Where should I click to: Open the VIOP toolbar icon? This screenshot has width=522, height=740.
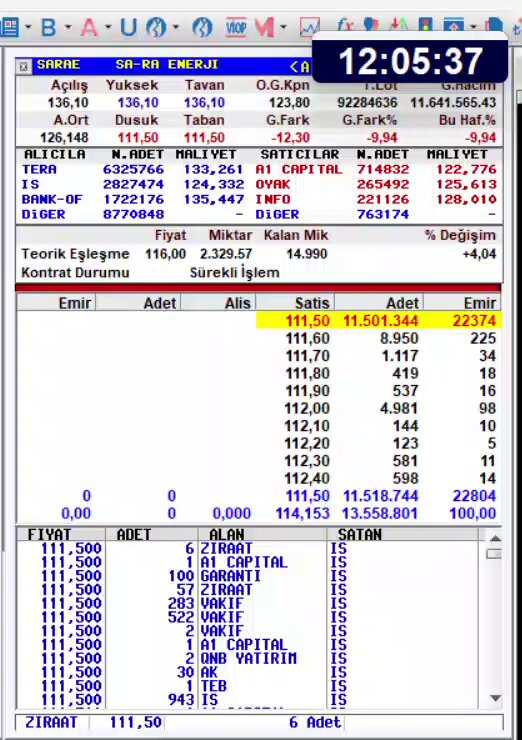(236, 27)
